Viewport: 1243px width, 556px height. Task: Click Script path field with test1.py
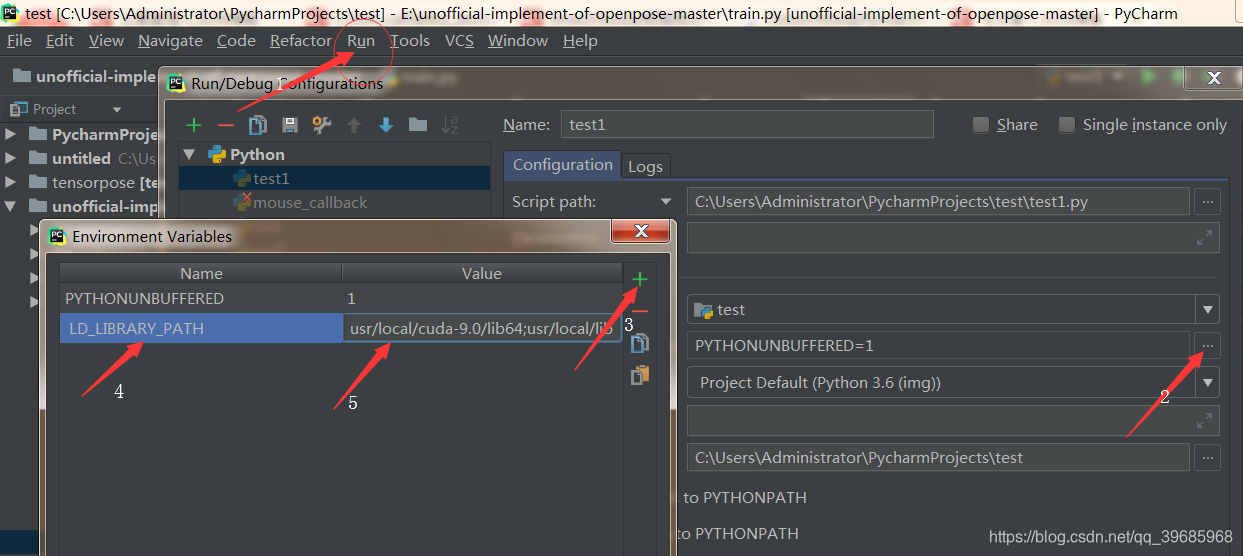[x=938, y=201]
